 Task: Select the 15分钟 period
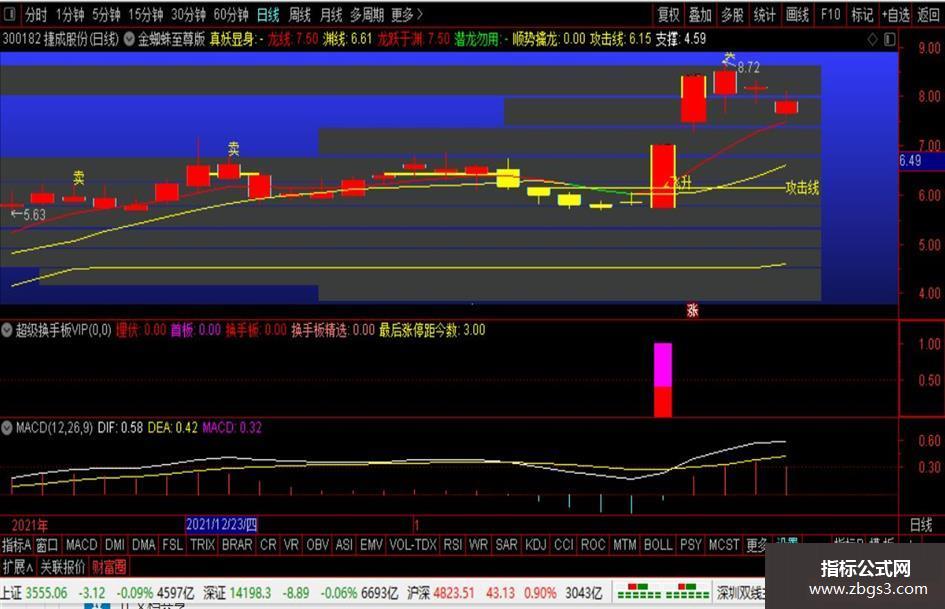click(145, 14)
